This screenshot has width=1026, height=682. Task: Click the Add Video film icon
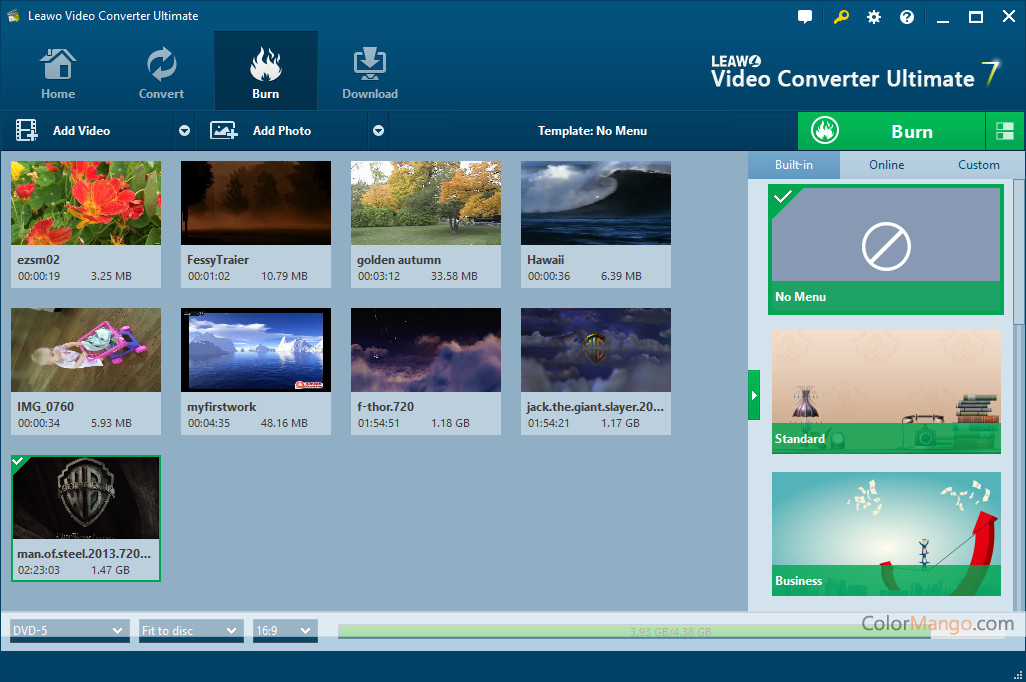pyautogui.click(x=27, y=130)
